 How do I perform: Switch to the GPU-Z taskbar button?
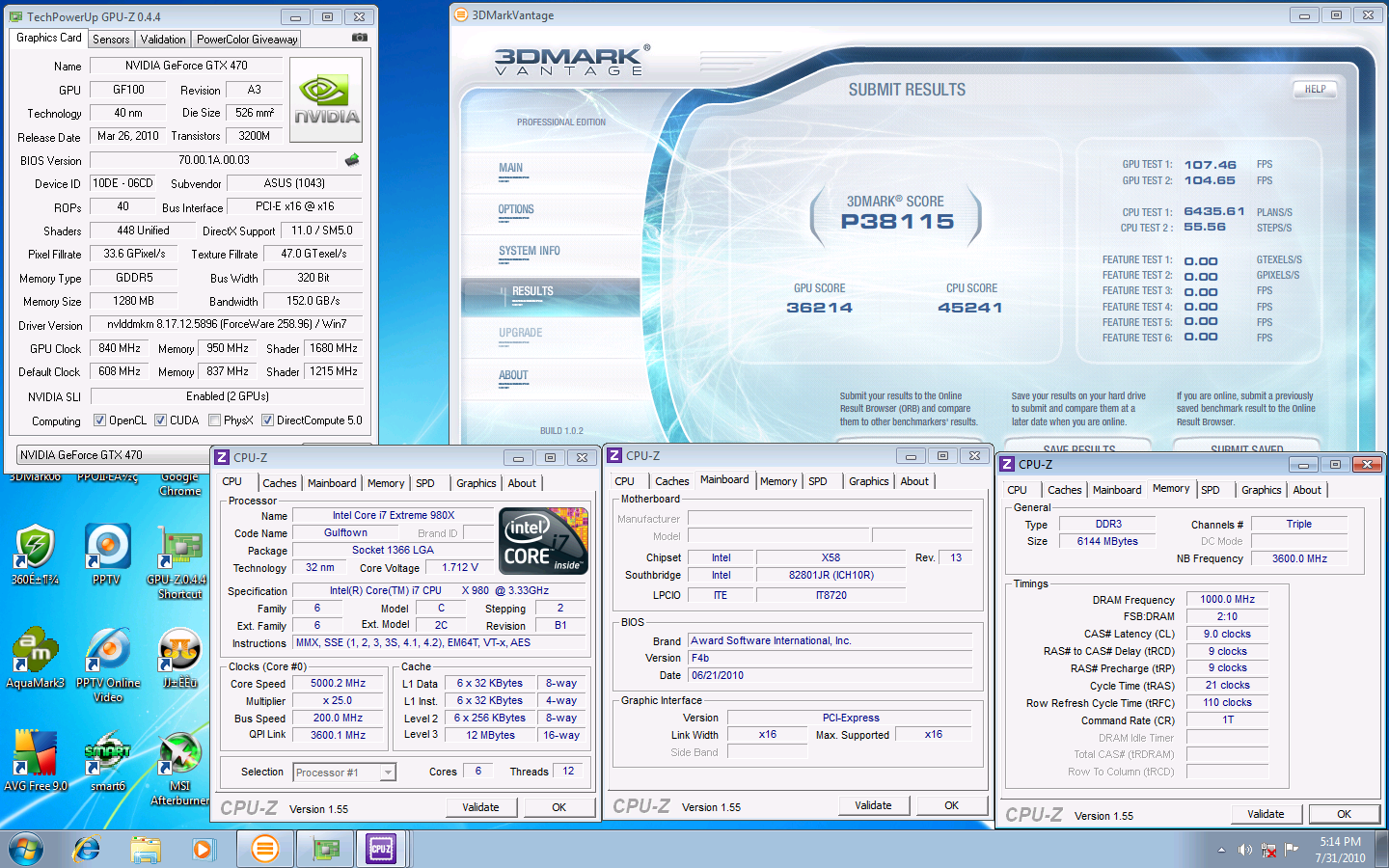[326, 849]
